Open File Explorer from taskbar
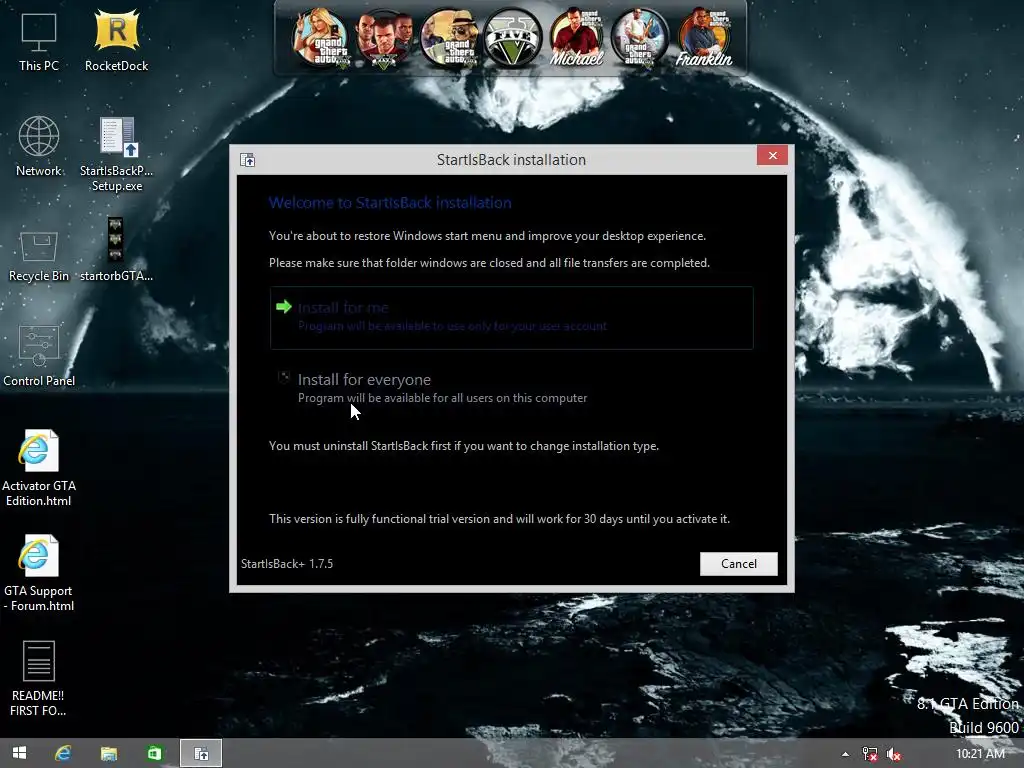This screenshot has height=768, width=1024. [x=108, y=753]
